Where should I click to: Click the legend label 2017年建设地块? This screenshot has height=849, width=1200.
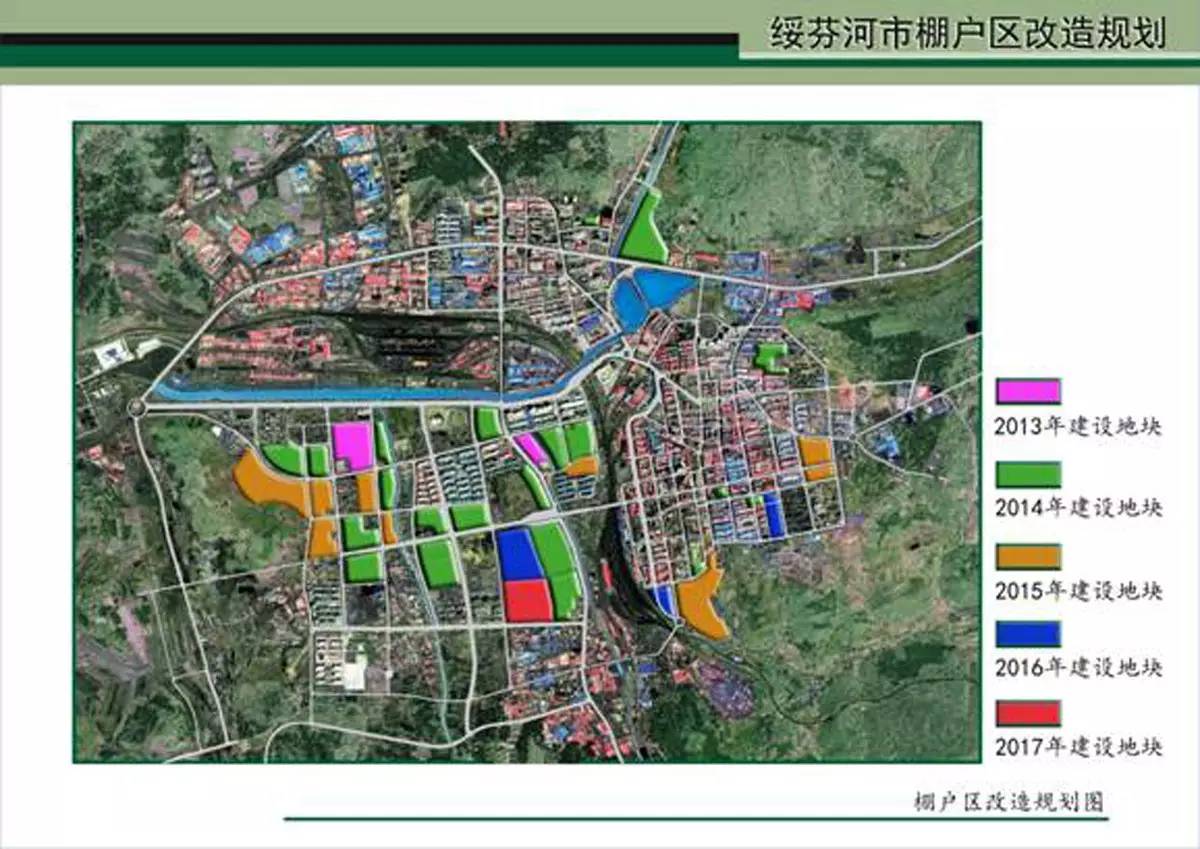tap(1079, 746)
